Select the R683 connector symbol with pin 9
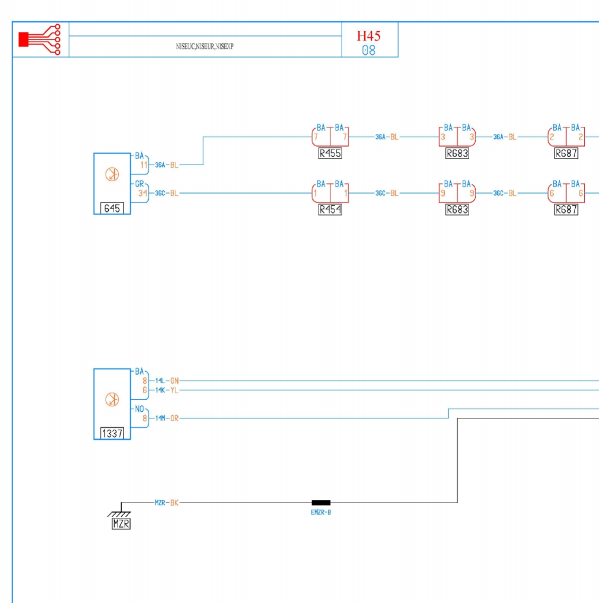599x603 pixels. click(457, 193)
